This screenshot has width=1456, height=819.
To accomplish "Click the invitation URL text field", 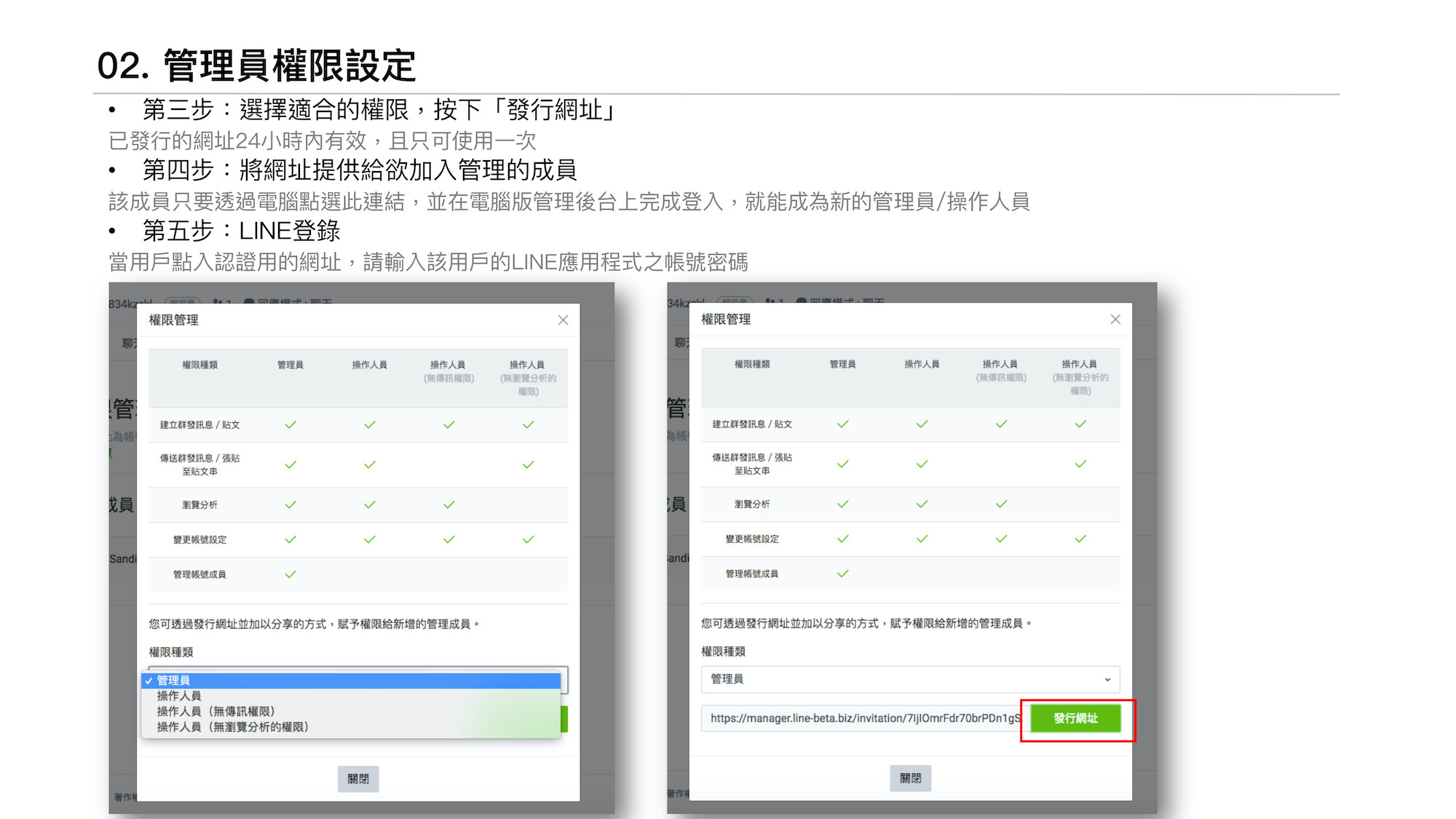I will click(x=863, y=719).
